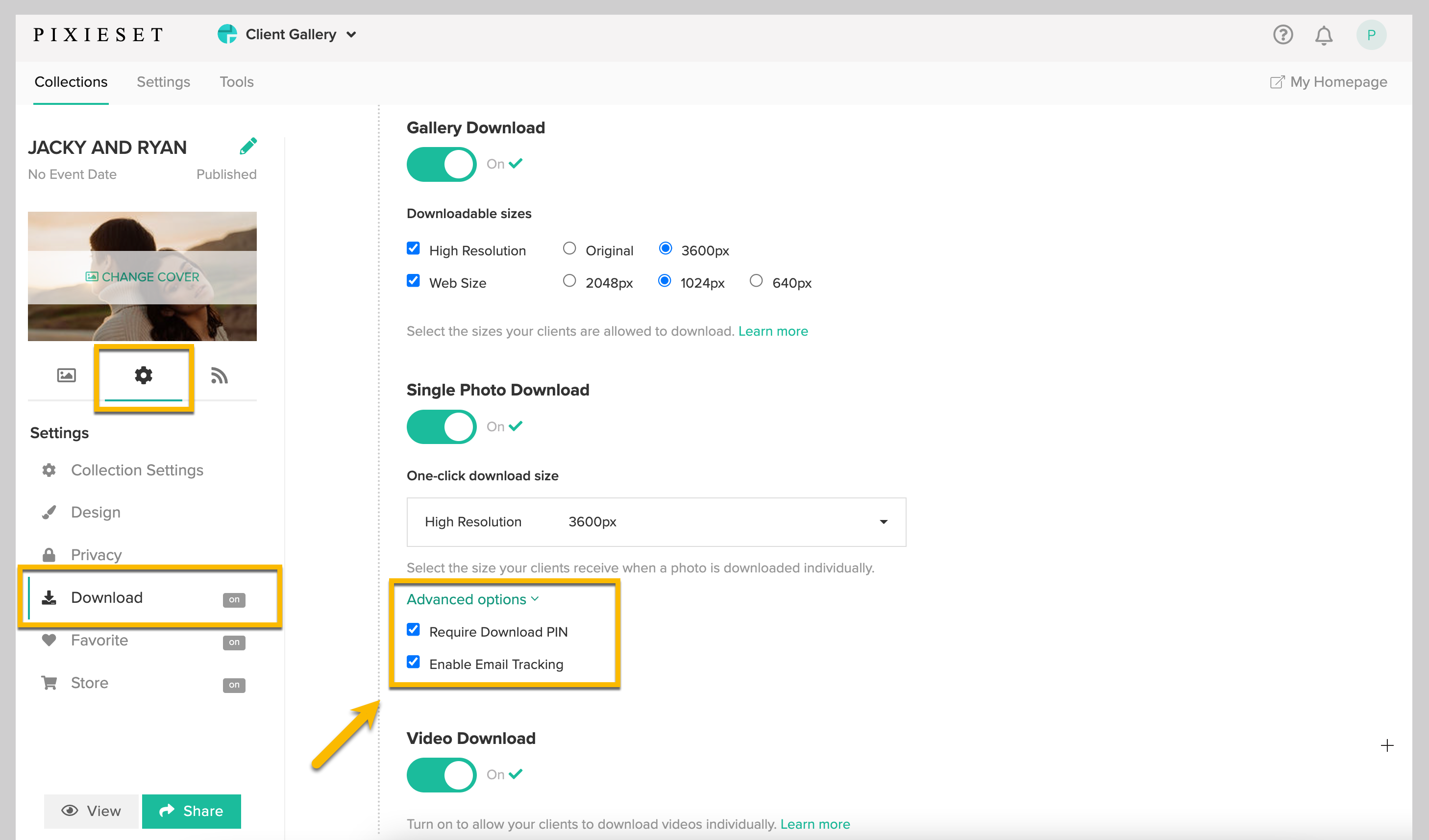The image size is (1429, 840).
Task: Click the Store 'on' status badge
Action: click(x=234, y=685)
